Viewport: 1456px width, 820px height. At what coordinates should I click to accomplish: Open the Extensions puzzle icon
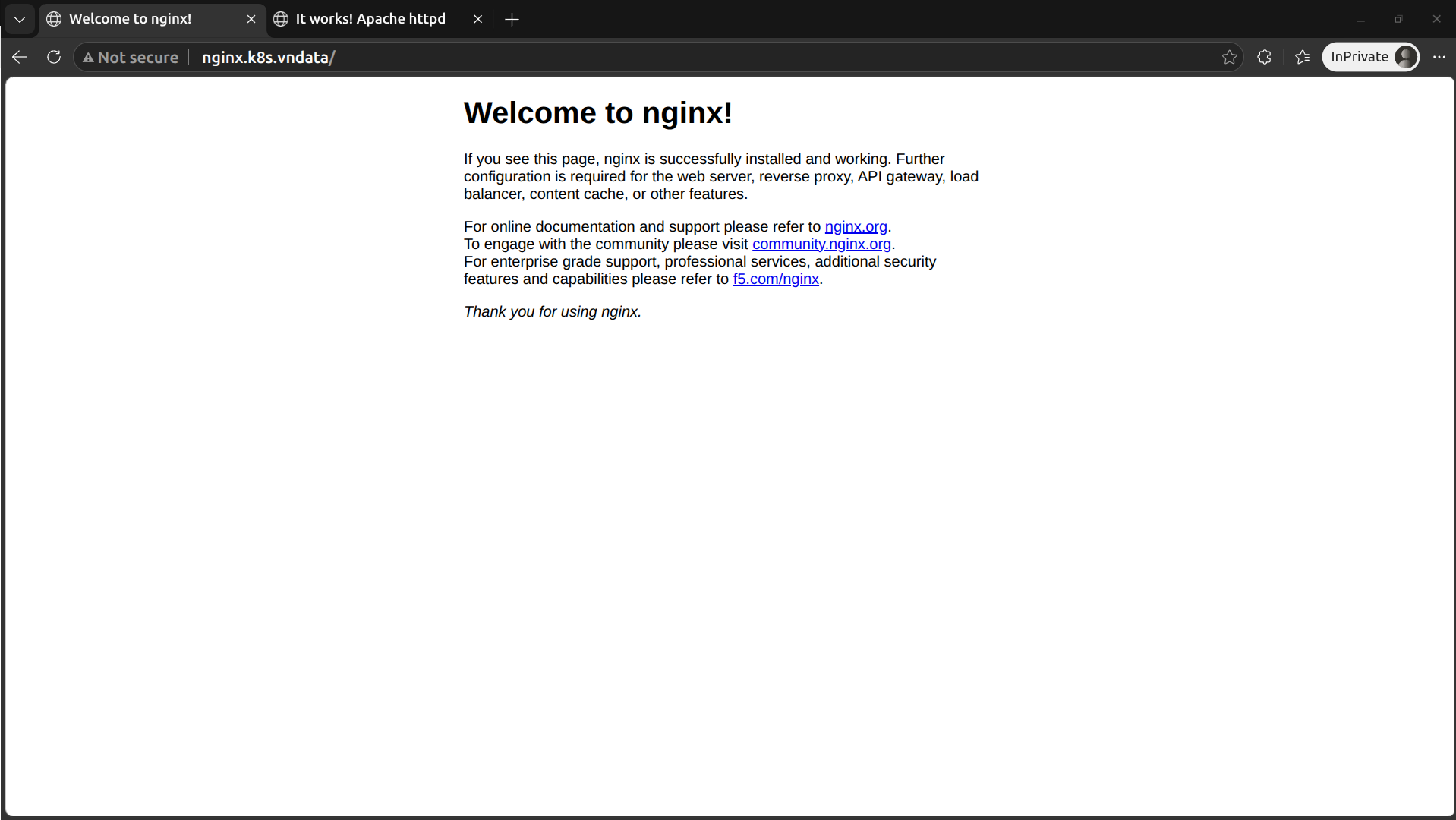(x=1264, y=57)
